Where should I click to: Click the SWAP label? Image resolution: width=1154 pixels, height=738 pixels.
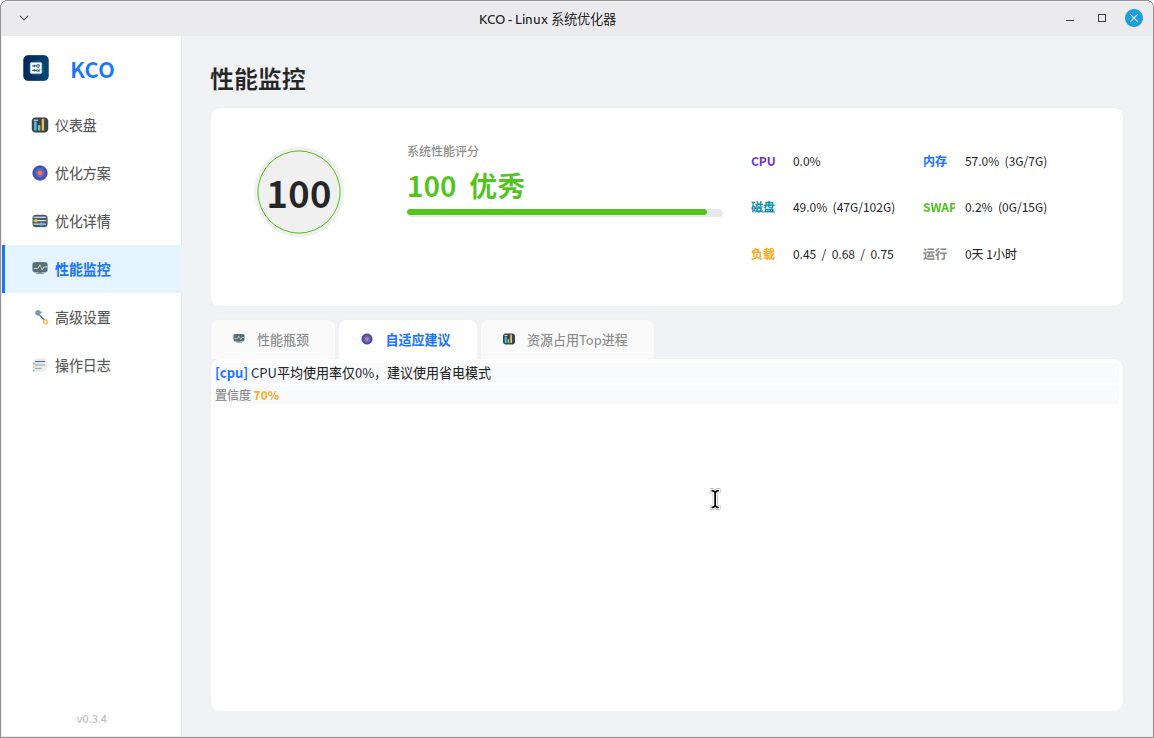click(939, 207)
